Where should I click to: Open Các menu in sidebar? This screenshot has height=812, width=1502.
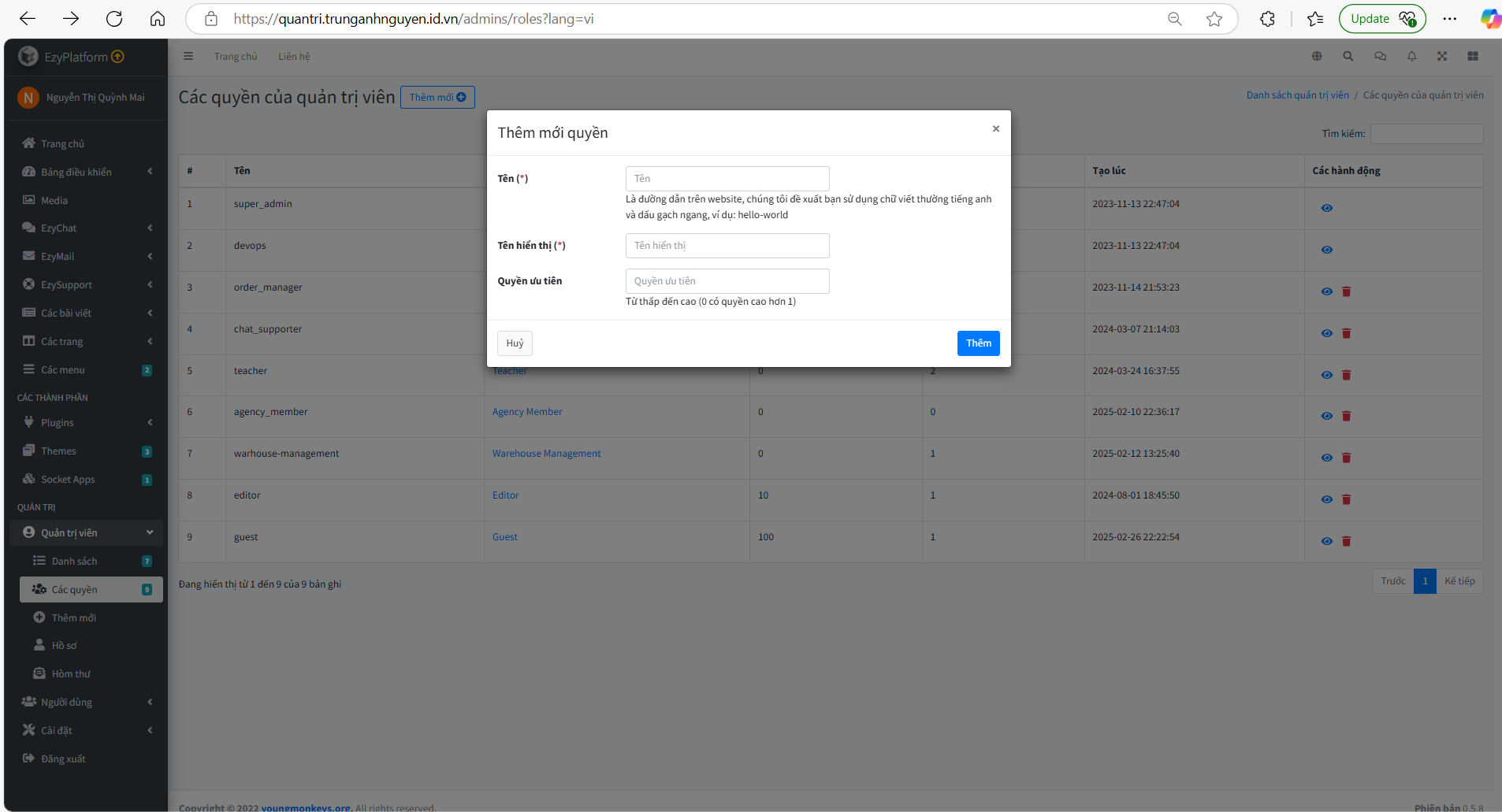[x=87, y=370]
